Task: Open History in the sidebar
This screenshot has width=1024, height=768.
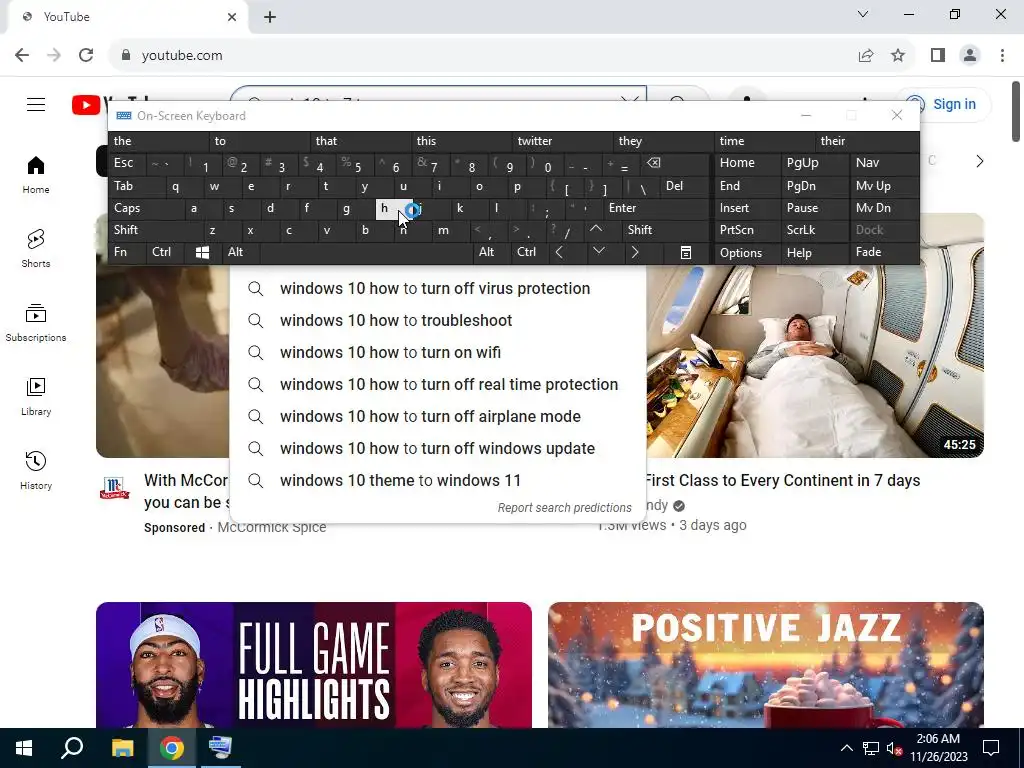Action: 36,470
